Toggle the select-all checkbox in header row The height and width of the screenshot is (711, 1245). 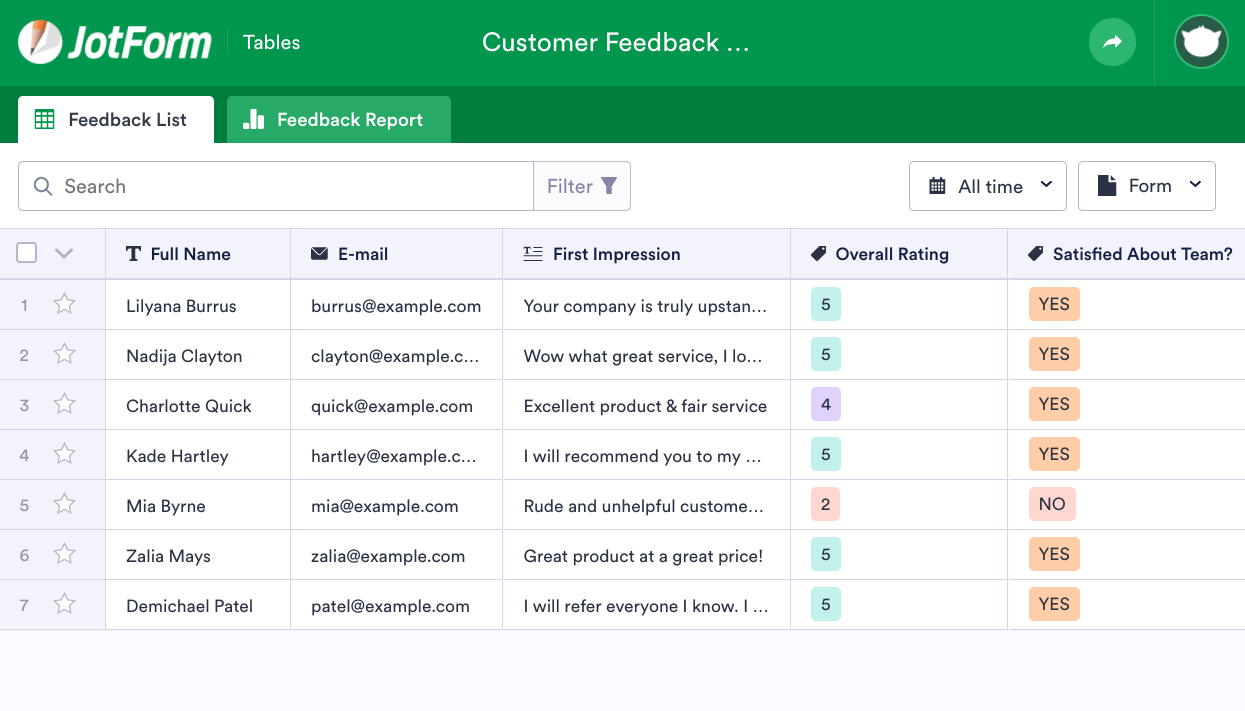[x=26, y=253]
